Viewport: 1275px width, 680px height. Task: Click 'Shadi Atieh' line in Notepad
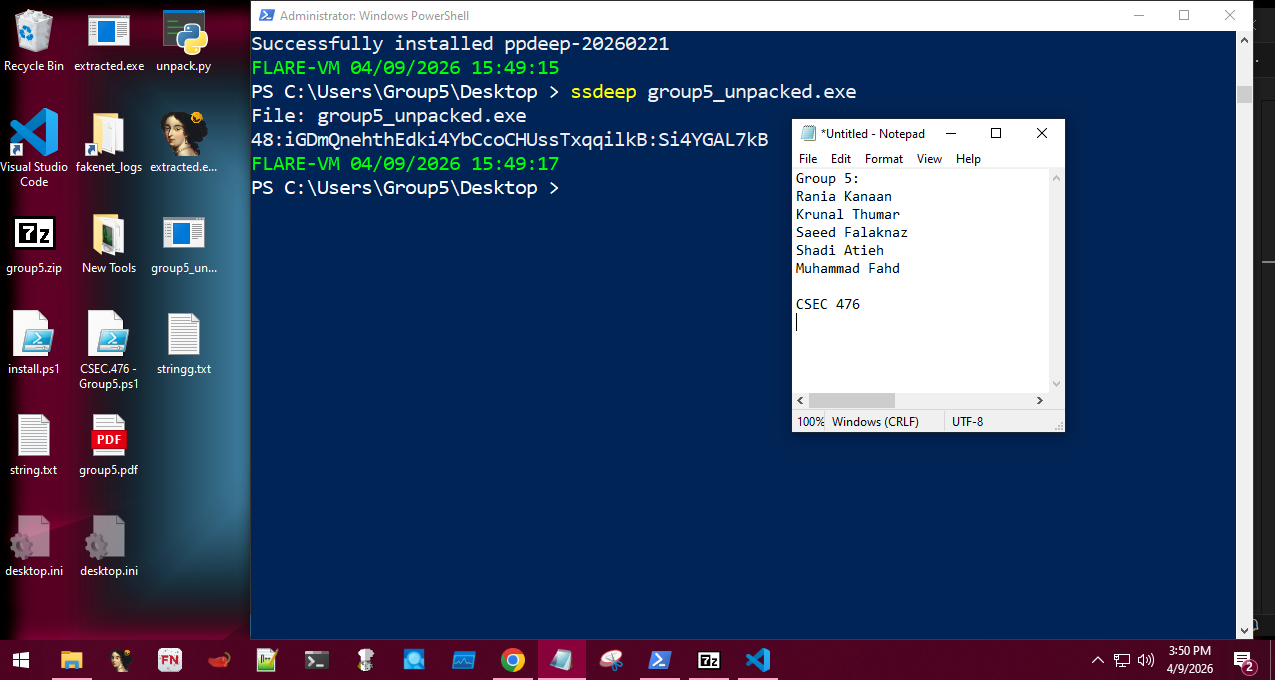[840, 250]
